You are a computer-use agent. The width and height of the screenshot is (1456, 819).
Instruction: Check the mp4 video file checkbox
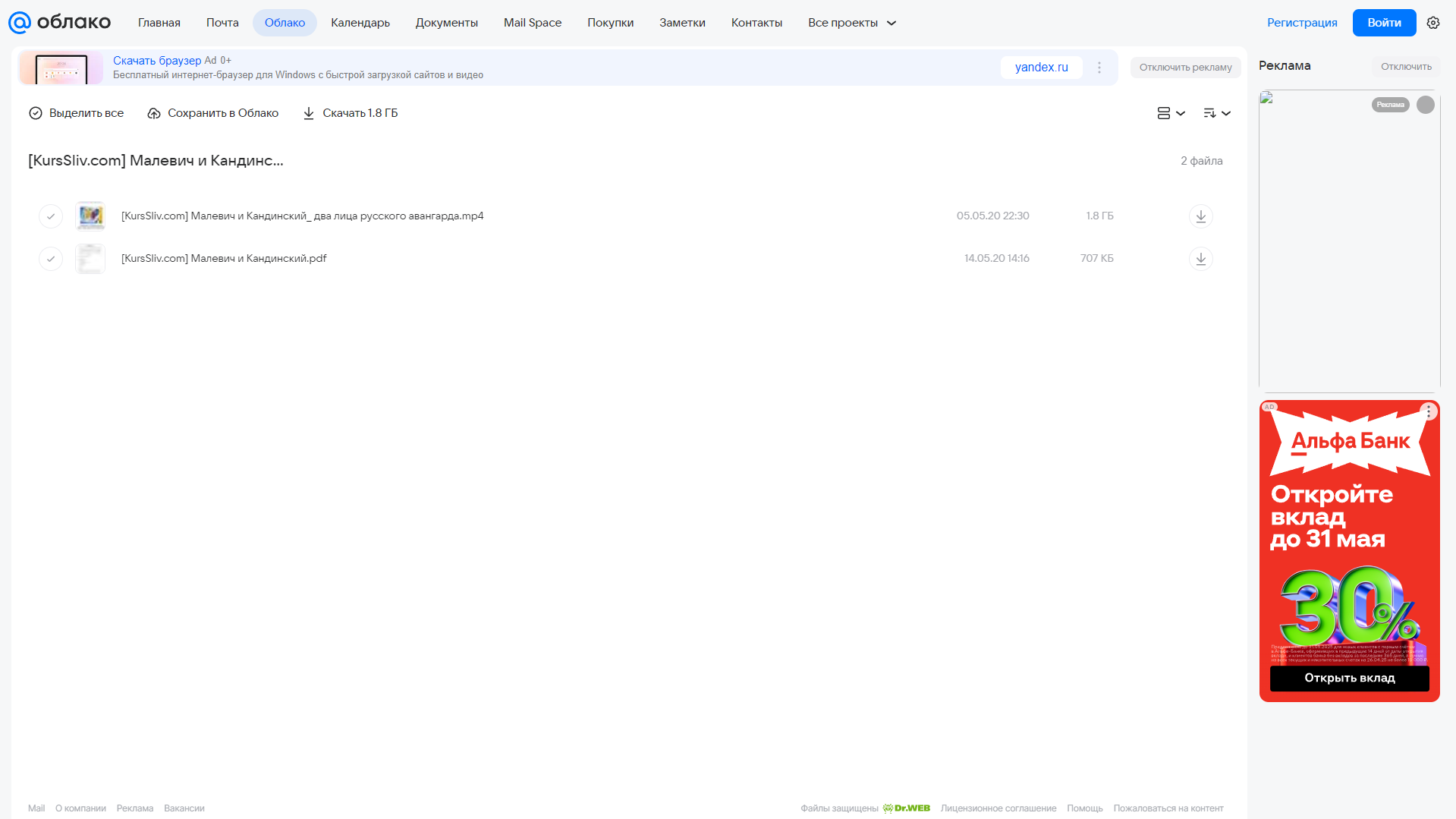click(51, 216)
